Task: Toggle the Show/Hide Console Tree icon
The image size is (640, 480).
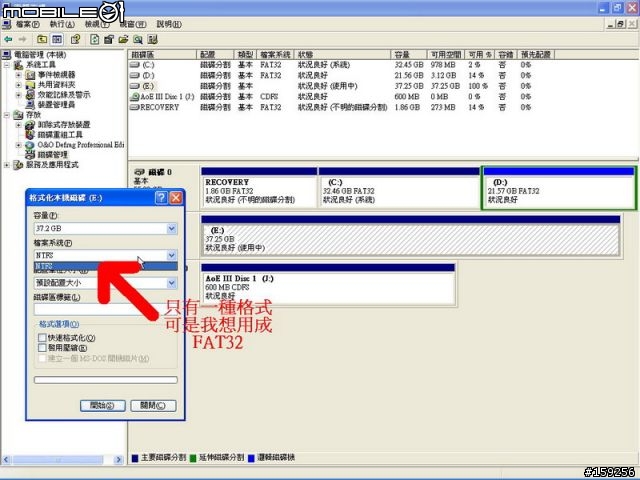Action: point(57,40)
